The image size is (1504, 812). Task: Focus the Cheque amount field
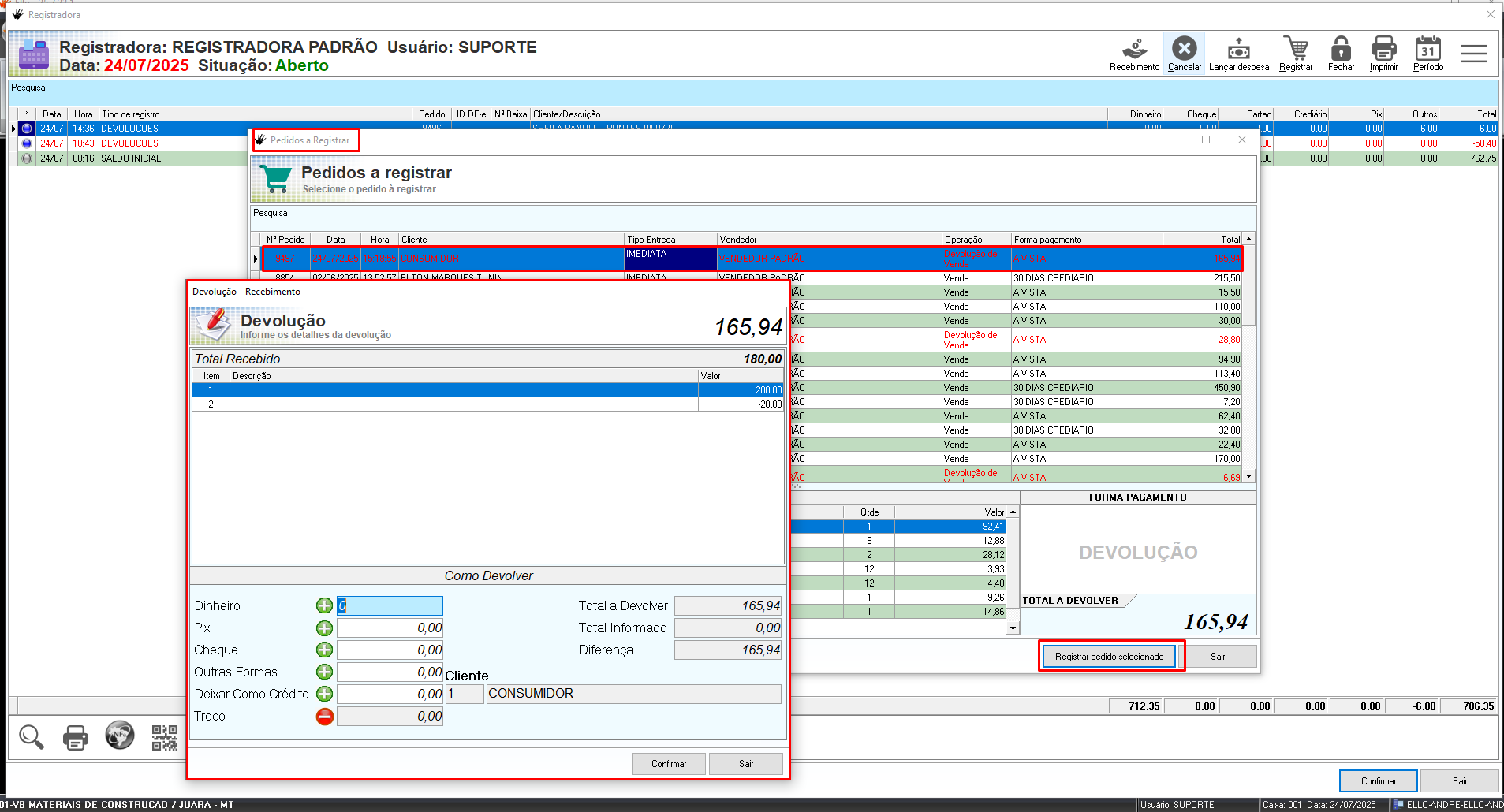tap(390, 650)
